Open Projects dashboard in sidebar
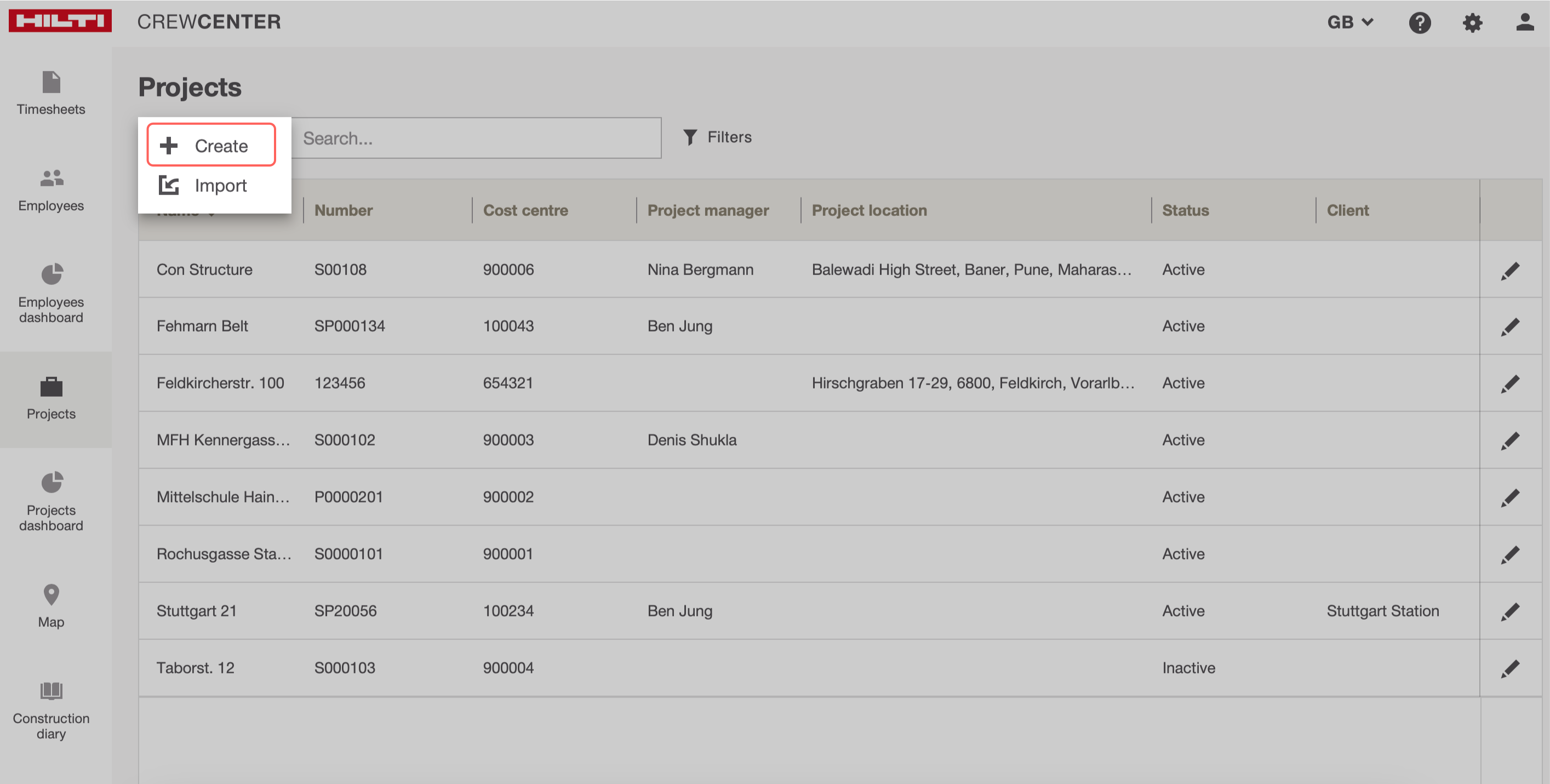Viewport: 1550px width, 784px height. tap(51, 501)
